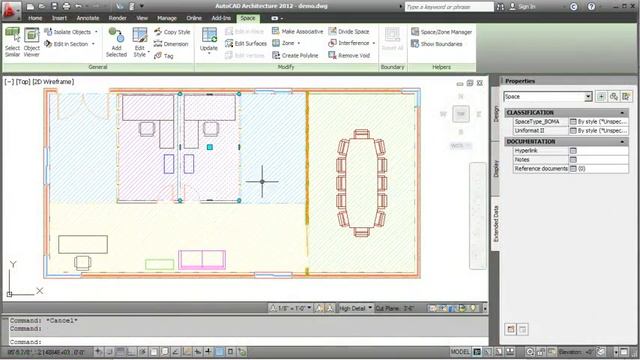Click the Select Similar tool
The image size is (640, 360).
[x=12, y=42]
